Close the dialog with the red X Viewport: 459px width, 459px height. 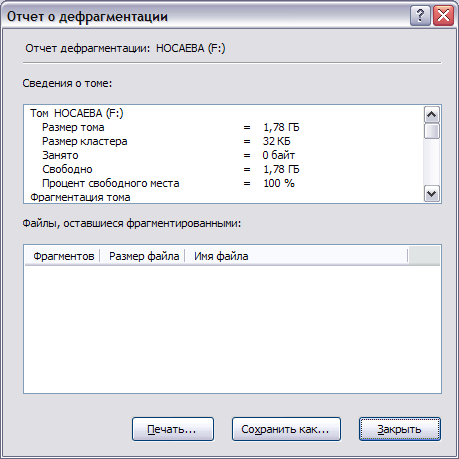click(443, 16)
